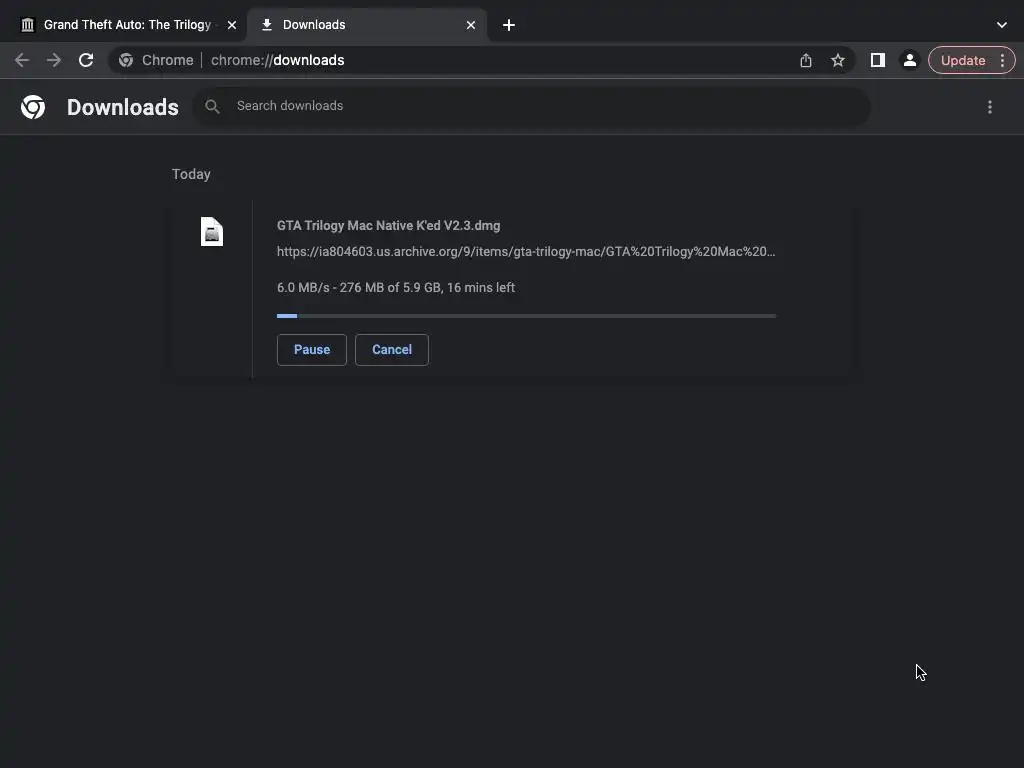Image resolution: width=1024 pixels, height=768 pixels.
Task: Share this page via the share icon
Action: (x=806, y=60)
